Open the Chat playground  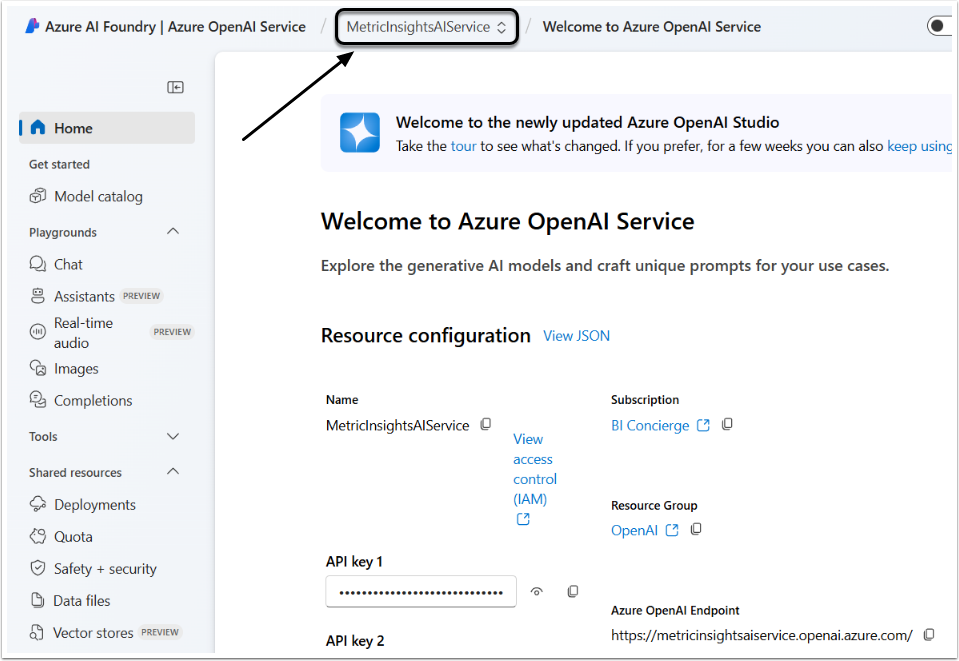[68, 264]
